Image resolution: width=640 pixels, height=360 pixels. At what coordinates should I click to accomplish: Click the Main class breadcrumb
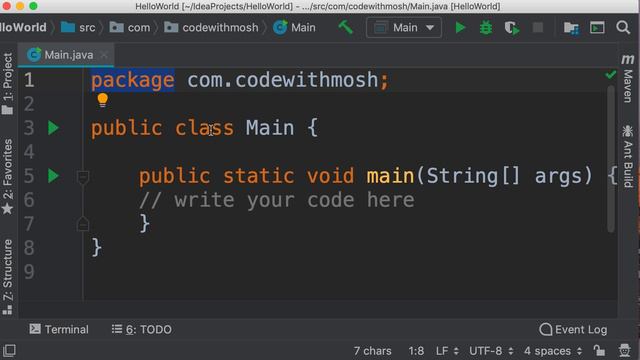294,27
